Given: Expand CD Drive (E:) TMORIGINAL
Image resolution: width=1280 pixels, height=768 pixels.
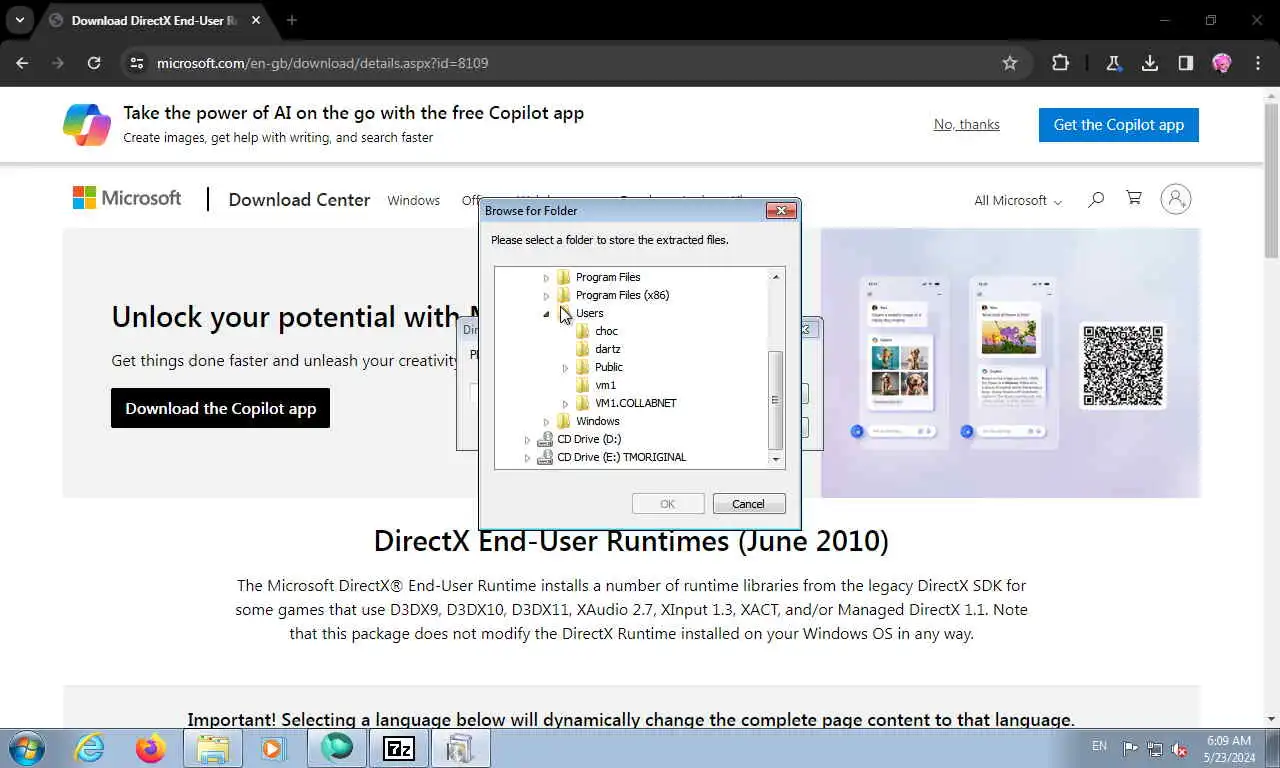Looking at the screenshot, I should (x=527, y=458).
